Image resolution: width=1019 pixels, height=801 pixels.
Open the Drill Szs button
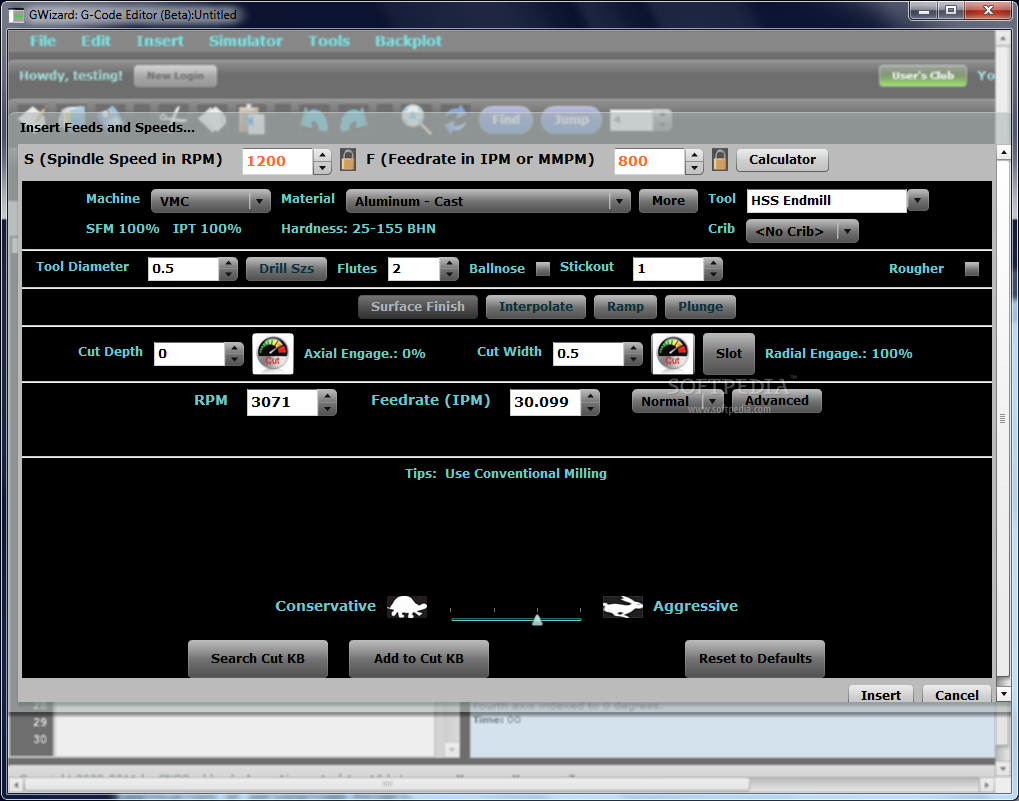(287, 268)
